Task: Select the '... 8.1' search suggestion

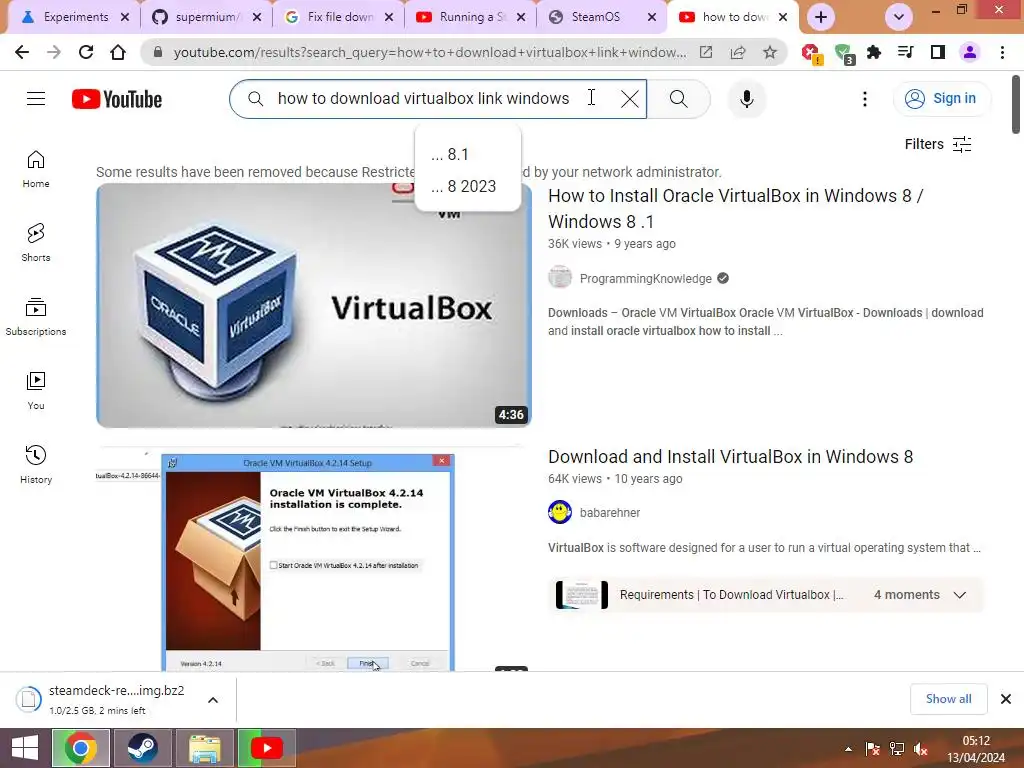Action: [468, 155]
